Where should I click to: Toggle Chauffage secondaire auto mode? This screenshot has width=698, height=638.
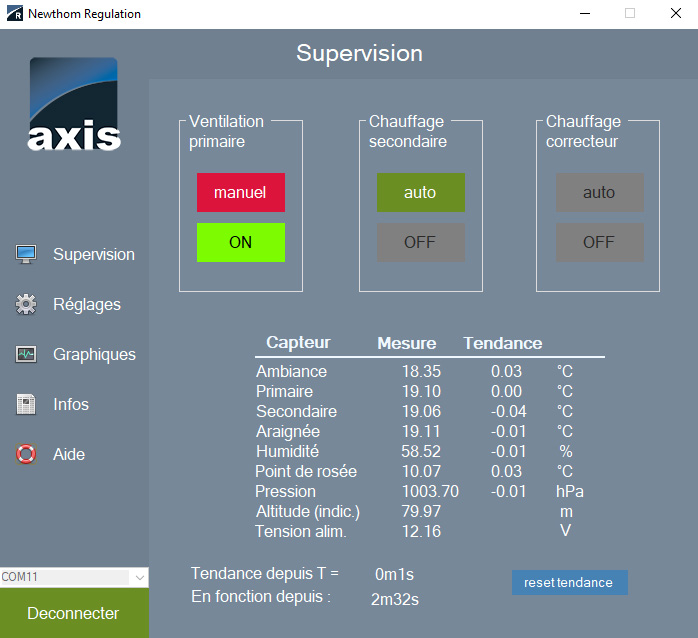point(420,192)
